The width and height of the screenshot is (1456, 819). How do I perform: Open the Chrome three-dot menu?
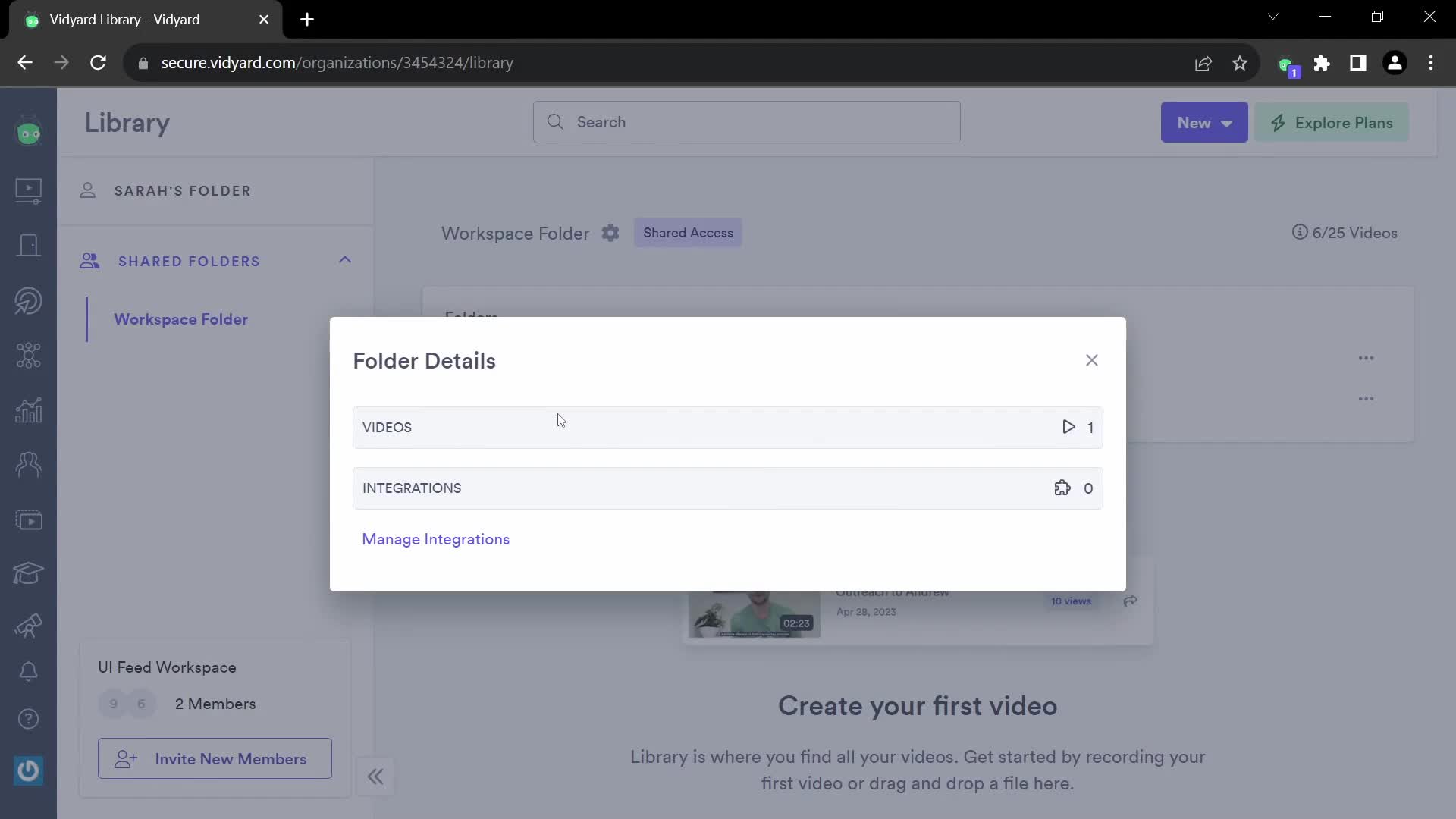[x=1431, y=63]
